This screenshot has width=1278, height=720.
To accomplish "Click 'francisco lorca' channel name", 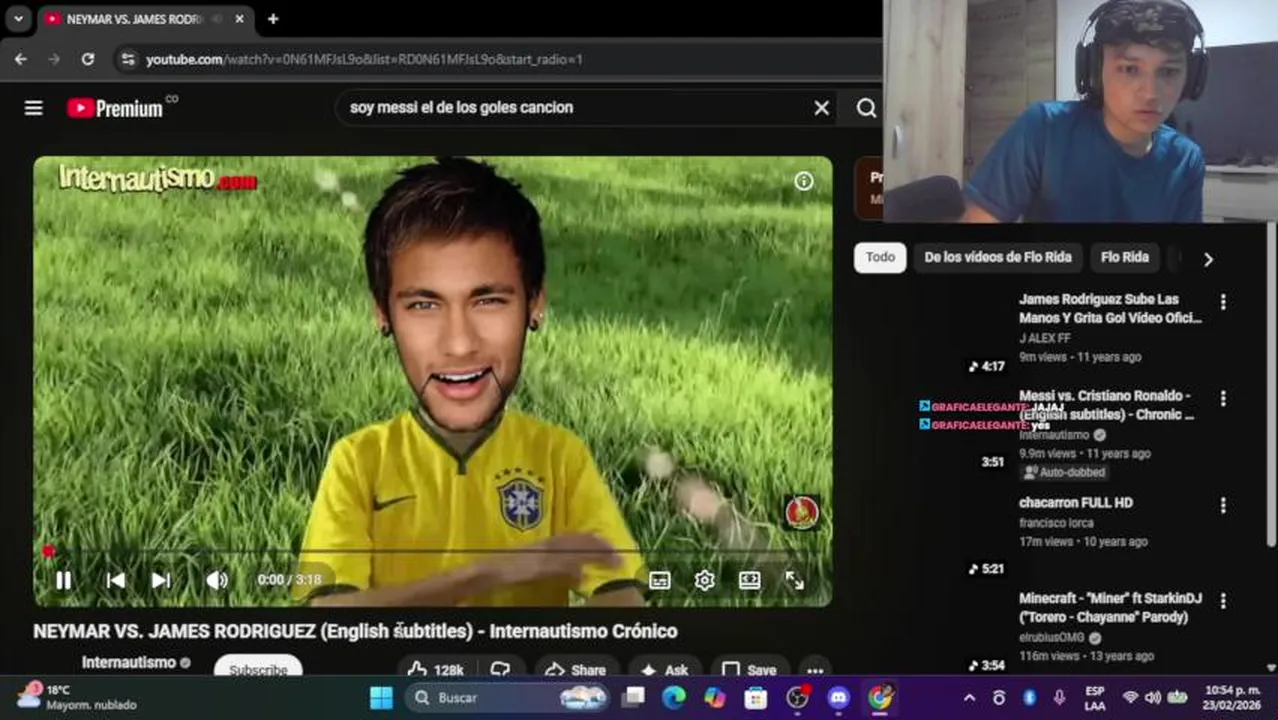I will coord(1056,523).
